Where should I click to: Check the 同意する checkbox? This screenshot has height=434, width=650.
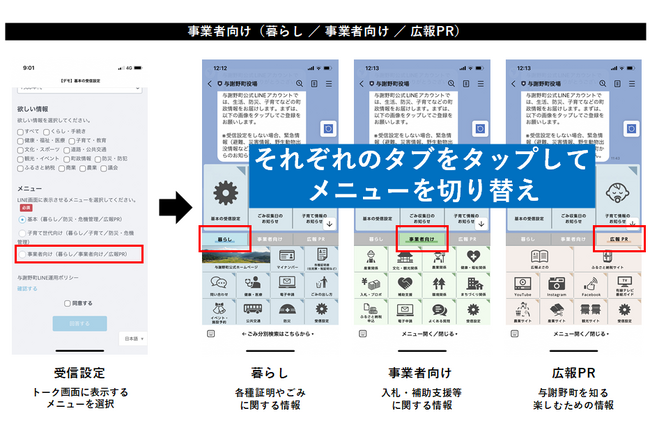67,303
